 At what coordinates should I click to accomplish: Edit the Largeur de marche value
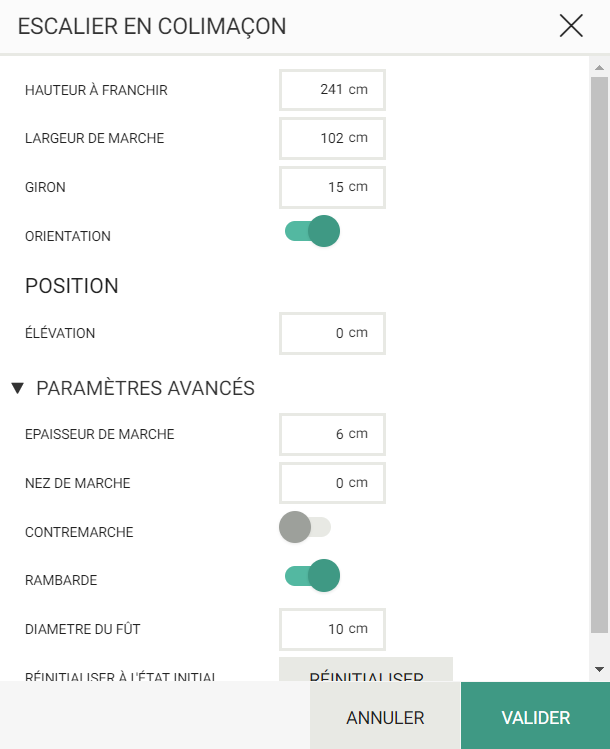pyautogui.click(x=332, y=139)
